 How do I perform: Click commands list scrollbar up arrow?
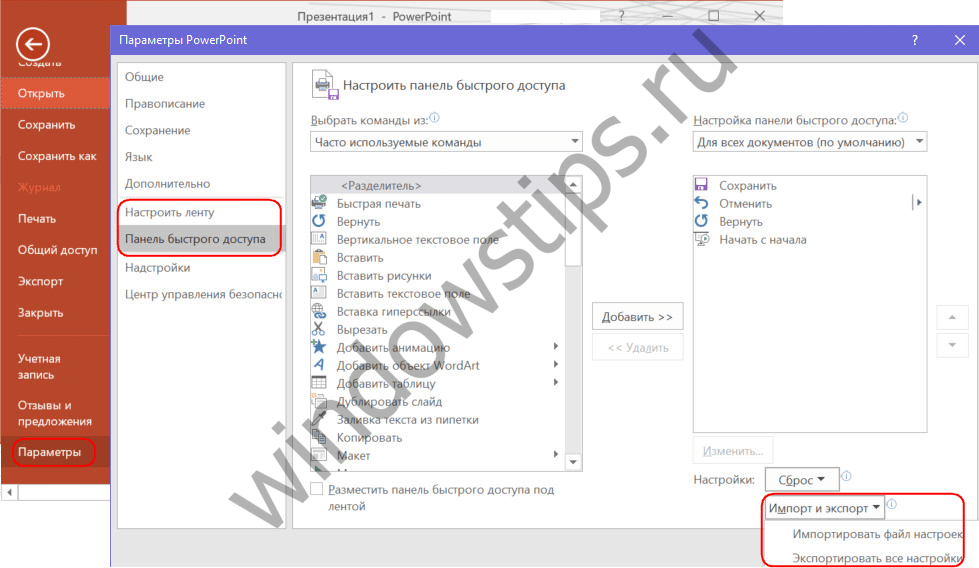[x=573, y=184]
